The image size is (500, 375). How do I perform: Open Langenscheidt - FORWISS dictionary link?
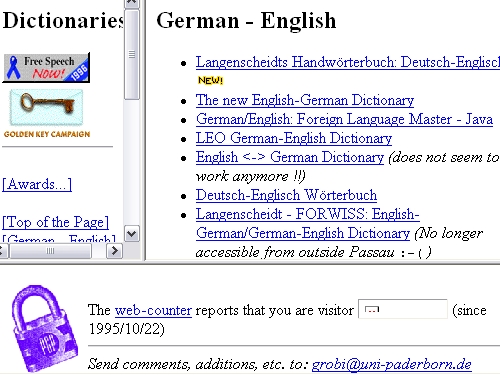point(307,223)
